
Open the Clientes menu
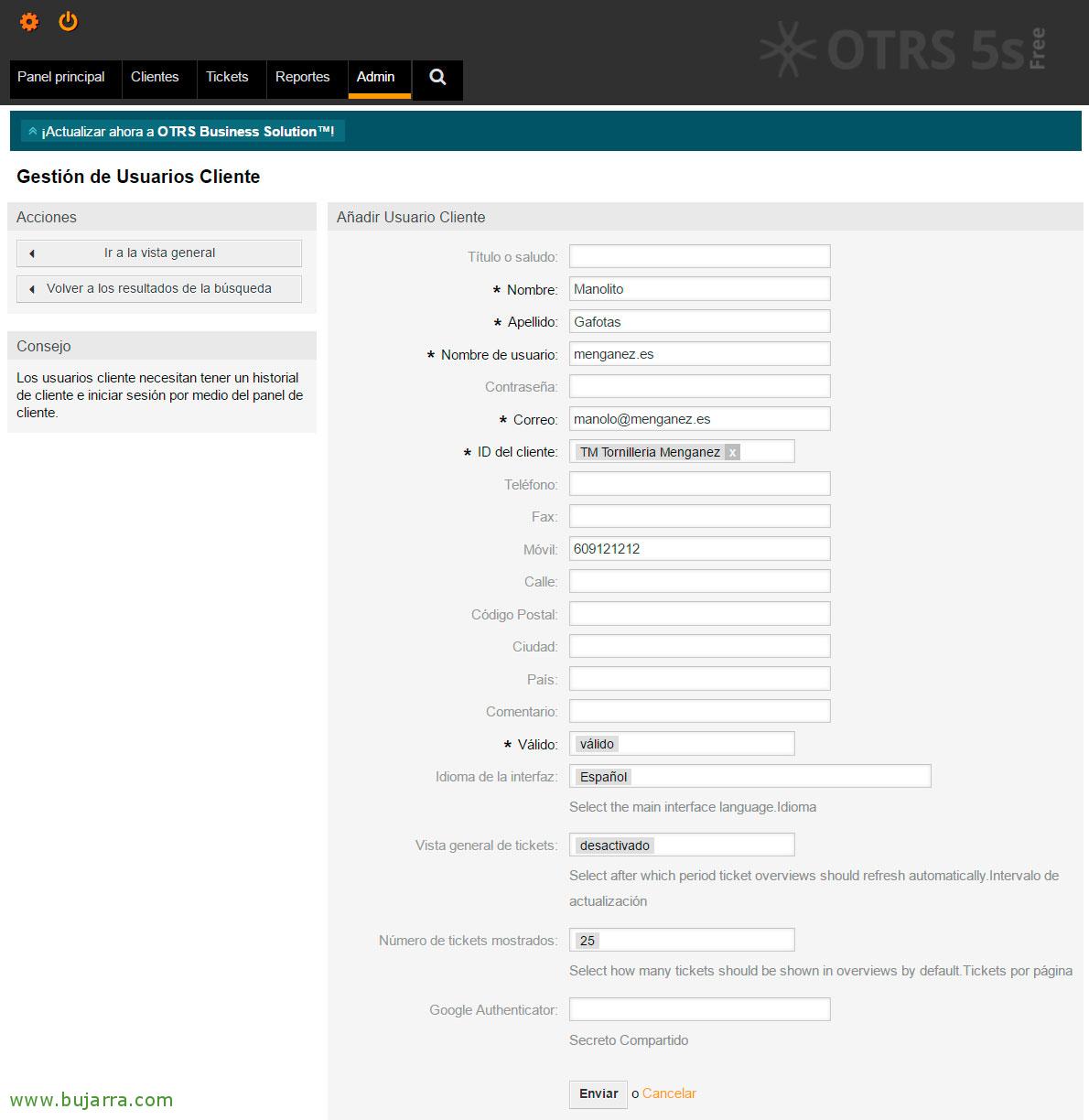(x=155, y=78)
